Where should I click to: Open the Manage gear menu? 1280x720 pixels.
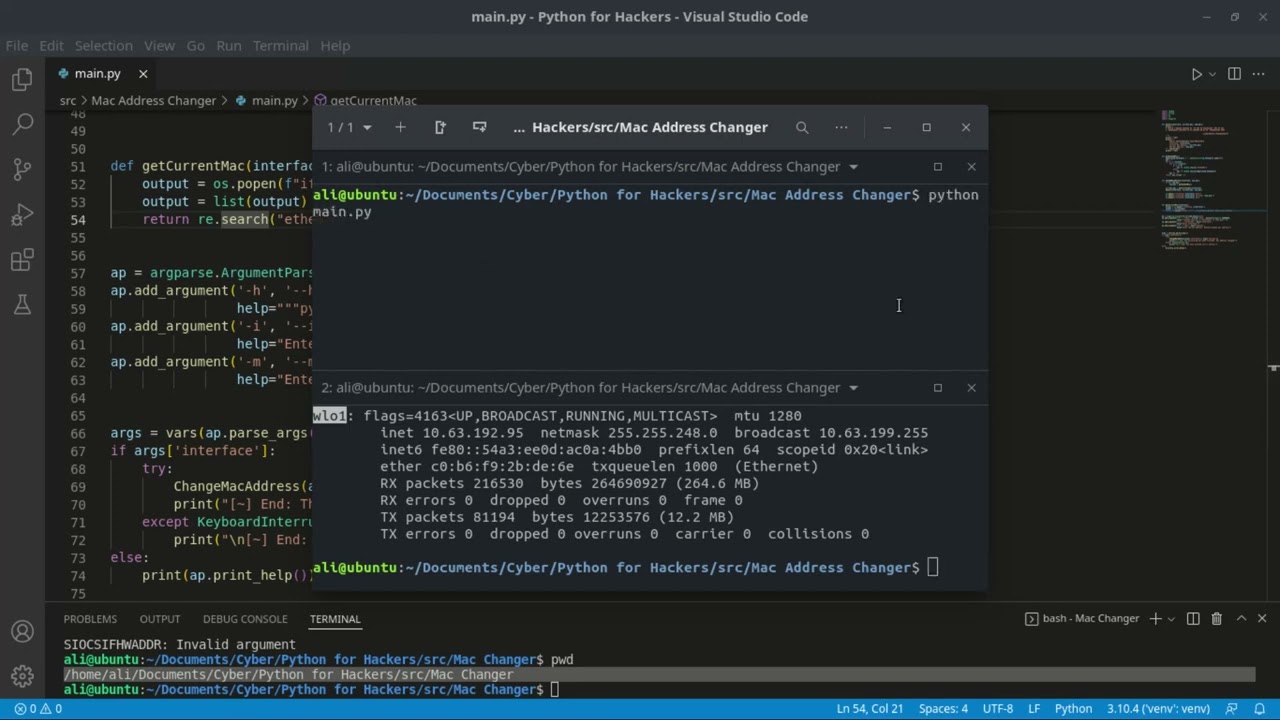pyautogui.click(x=22, y=677)
